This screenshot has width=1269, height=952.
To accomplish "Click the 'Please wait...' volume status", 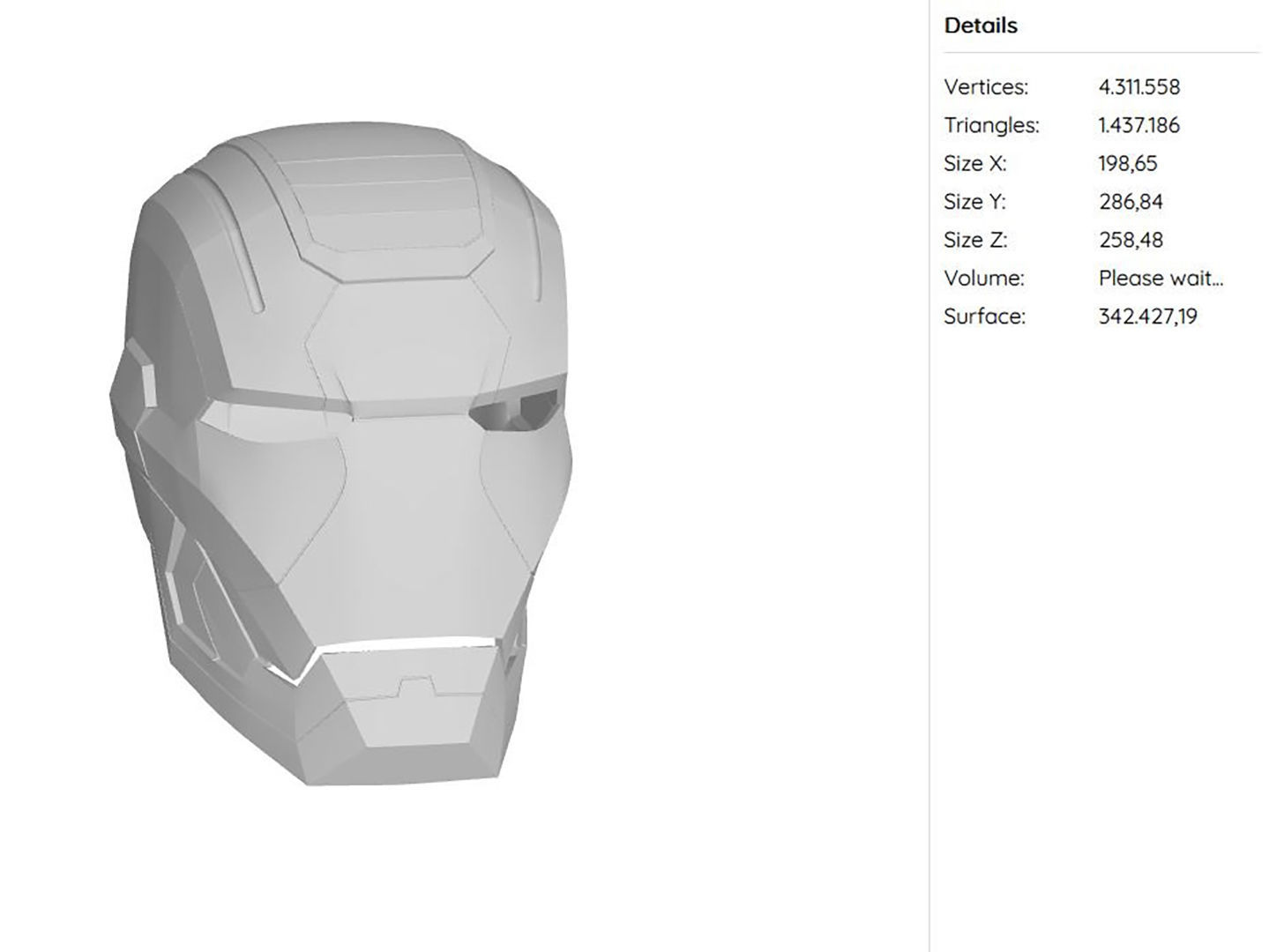I will 1161,279.
